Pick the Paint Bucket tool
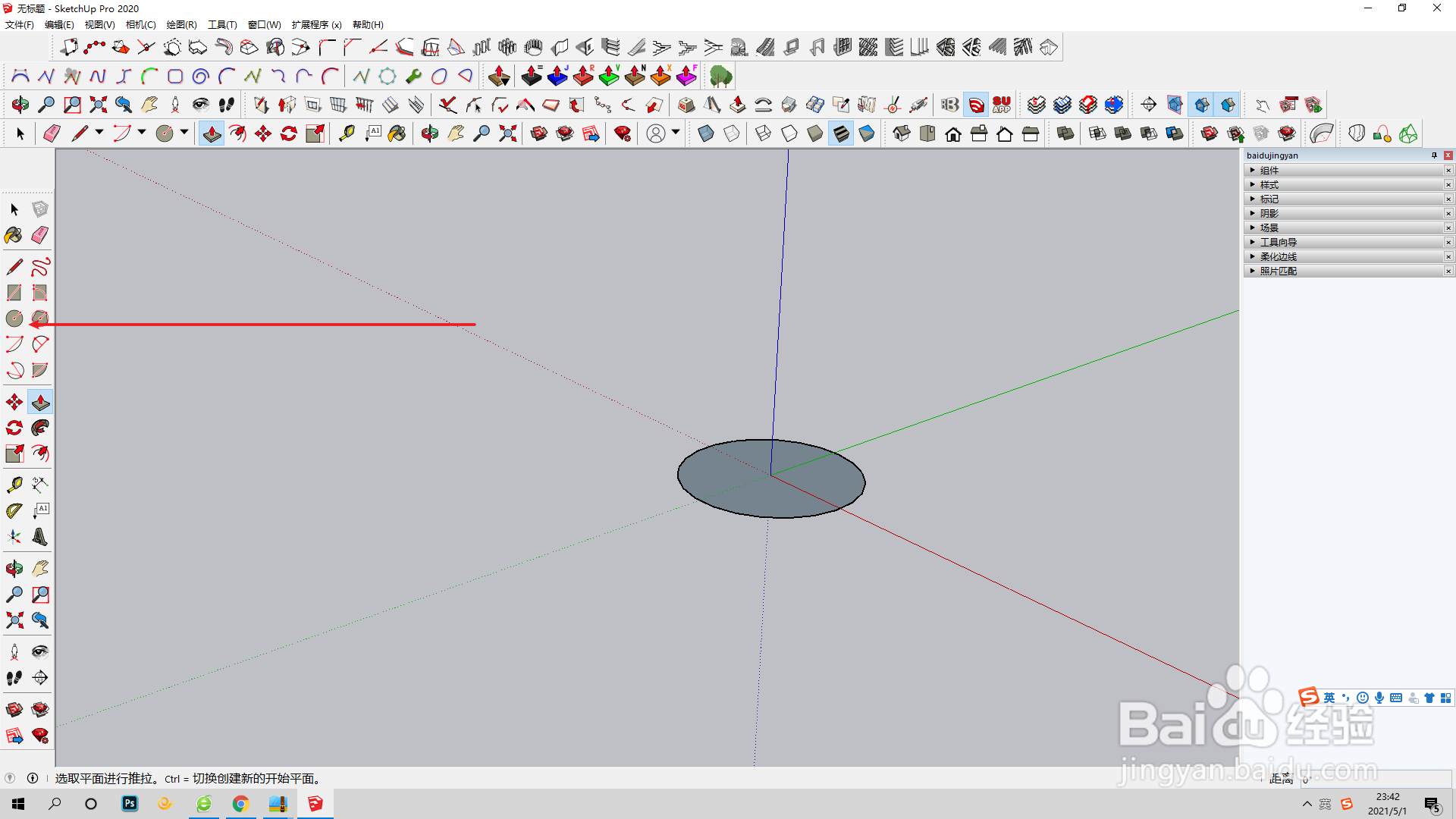The height and width of the screenshot is (819, 1456). [14, 235]
